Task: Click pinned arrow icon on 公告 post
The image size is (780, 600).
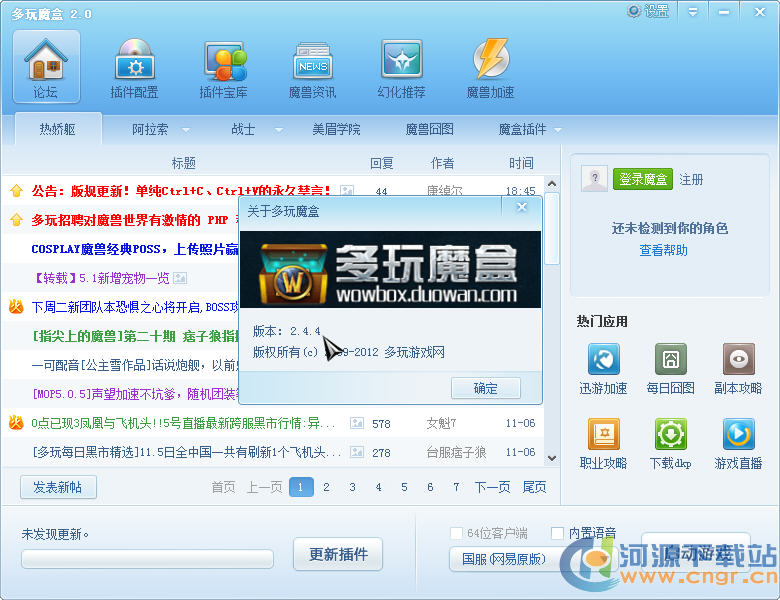Action: click(x=16, y=191)
